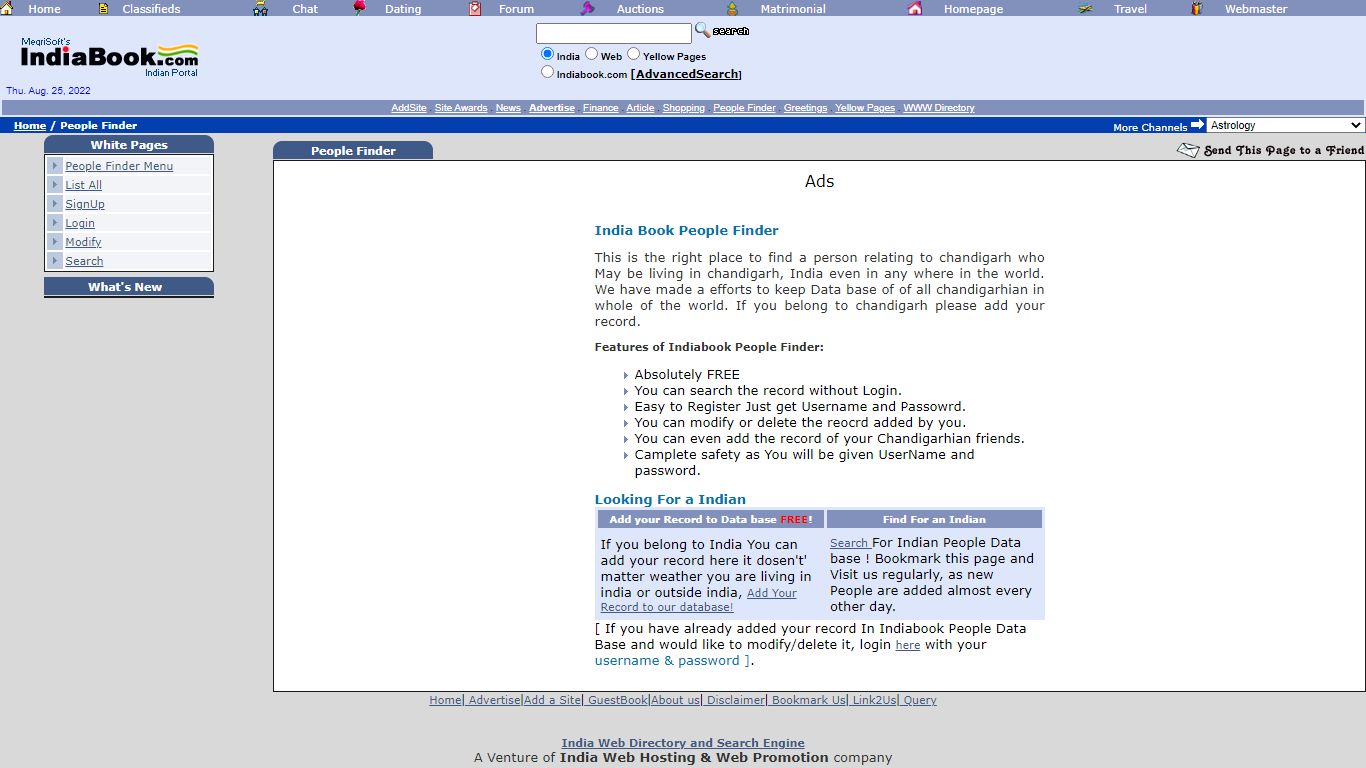Click the White Pages sidebar header
This screenshot has height=768, width=1366.
[129, 145]
